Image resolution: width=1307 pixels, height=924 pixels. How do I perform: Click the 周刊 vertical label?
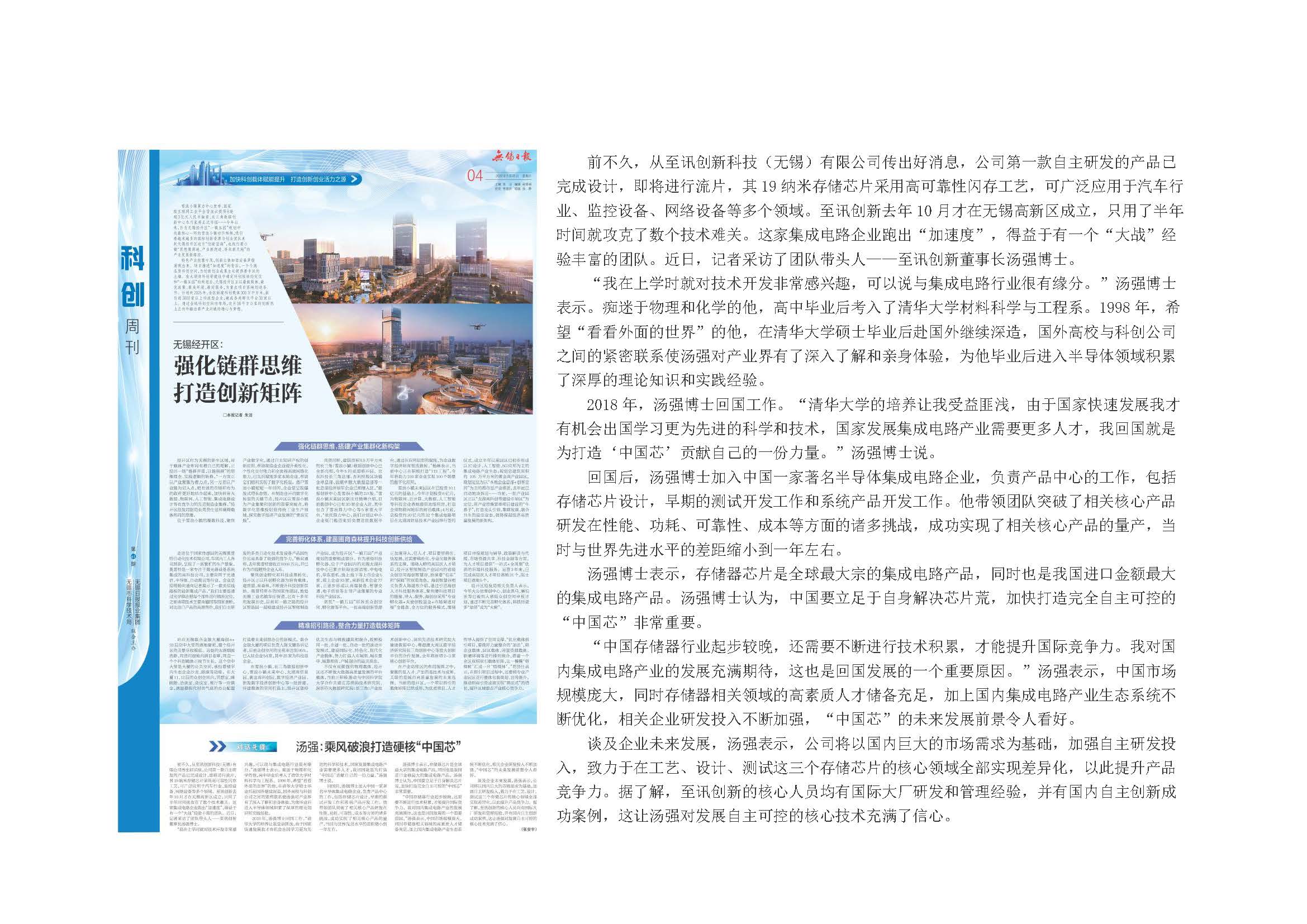point(132,336)
